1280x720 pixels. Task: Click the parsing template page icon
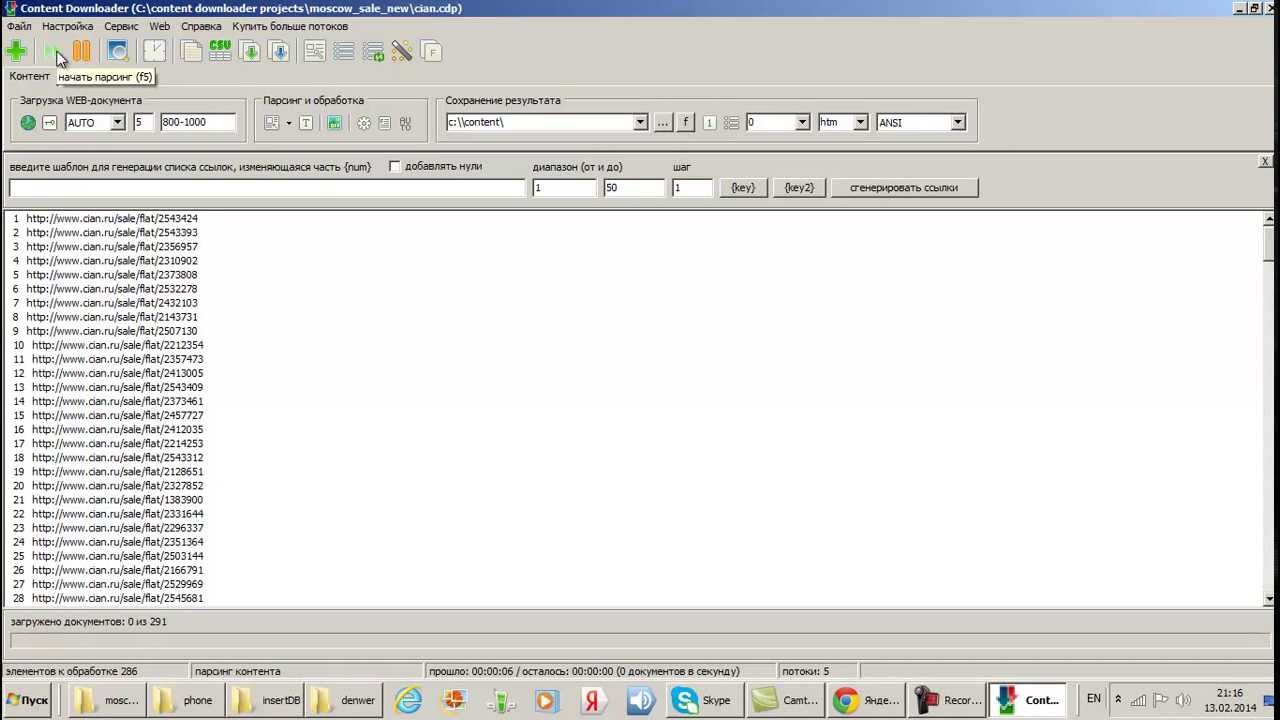click(x=272, y=123)
